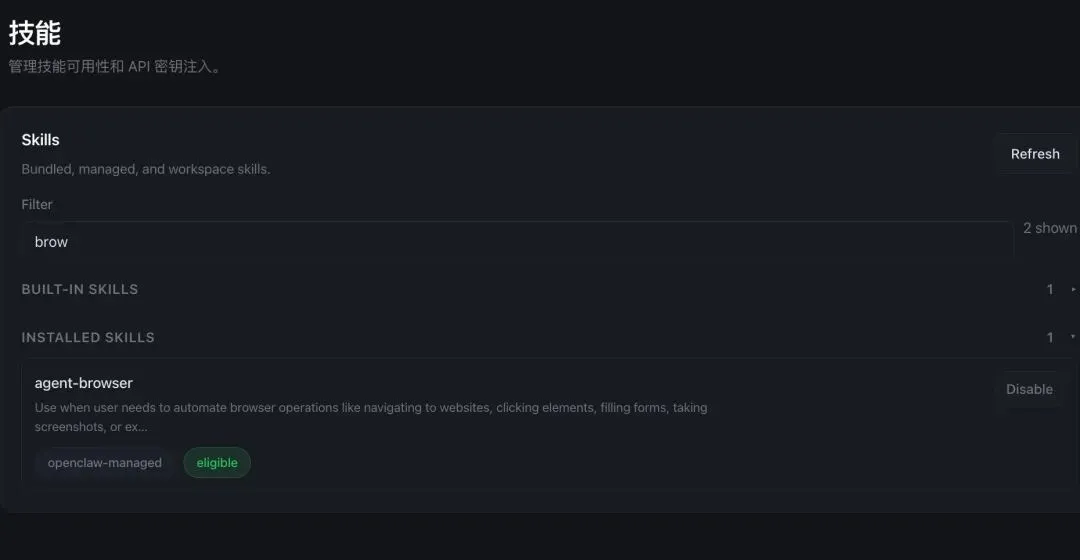Select the agent-browser skill name
Image resolution: width=1080 pixels, height=560 pixels.
tap(84, 383)
